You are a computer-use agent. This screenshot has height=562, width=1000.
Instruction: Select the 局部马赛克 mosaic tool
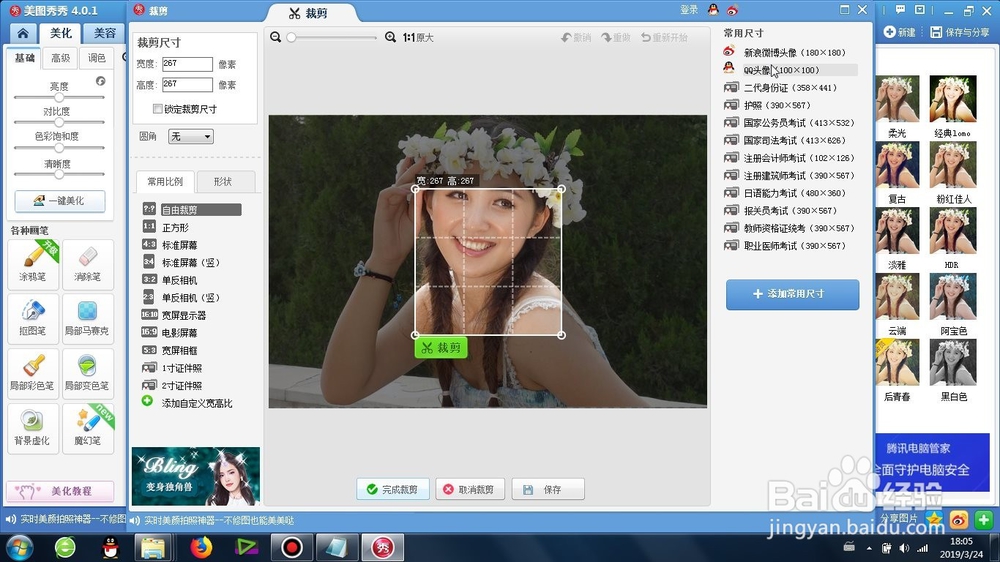[87, 319]
